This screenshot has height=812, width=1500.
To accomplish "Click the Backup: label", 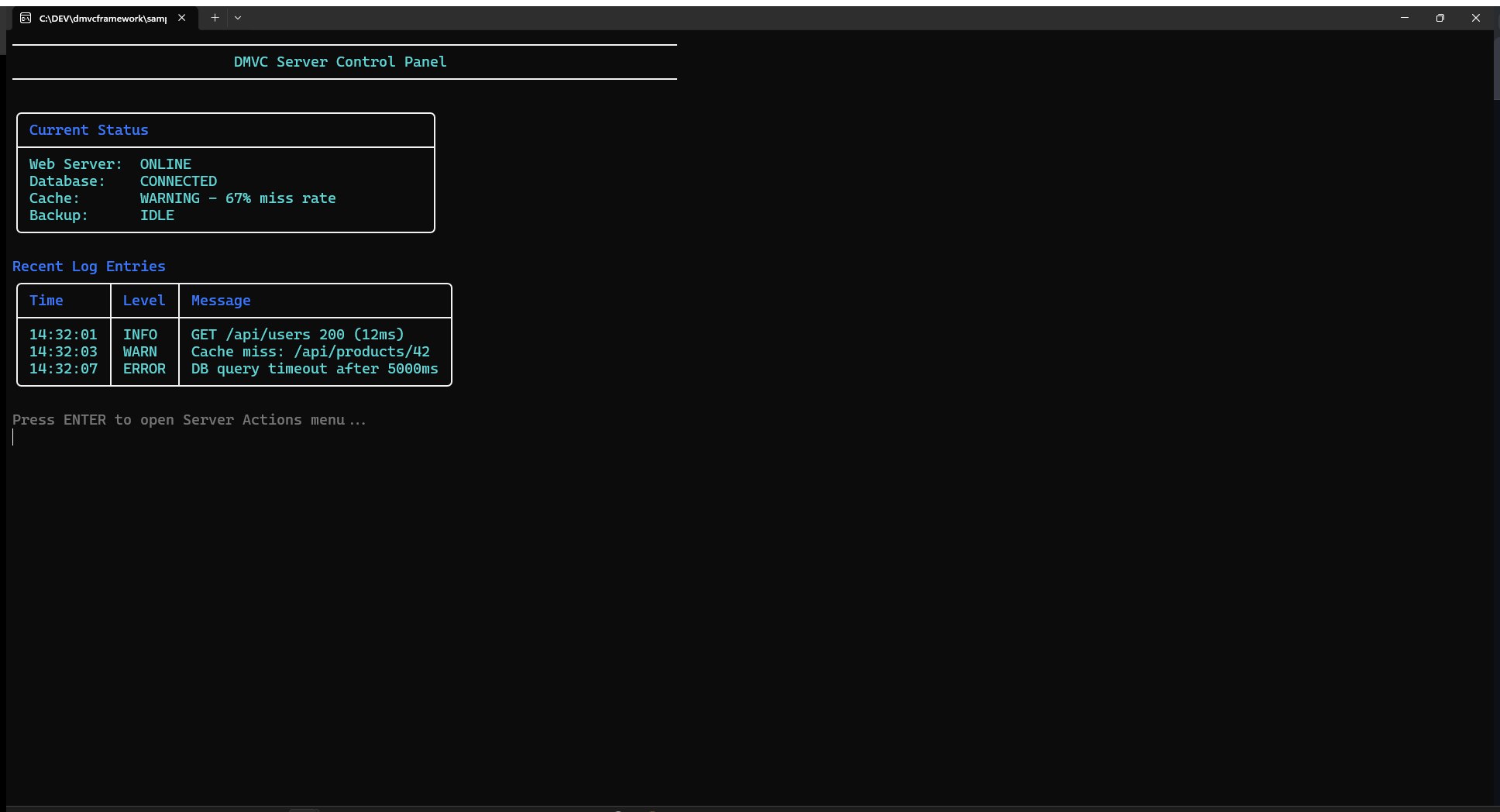I will (x=59, y=215).
